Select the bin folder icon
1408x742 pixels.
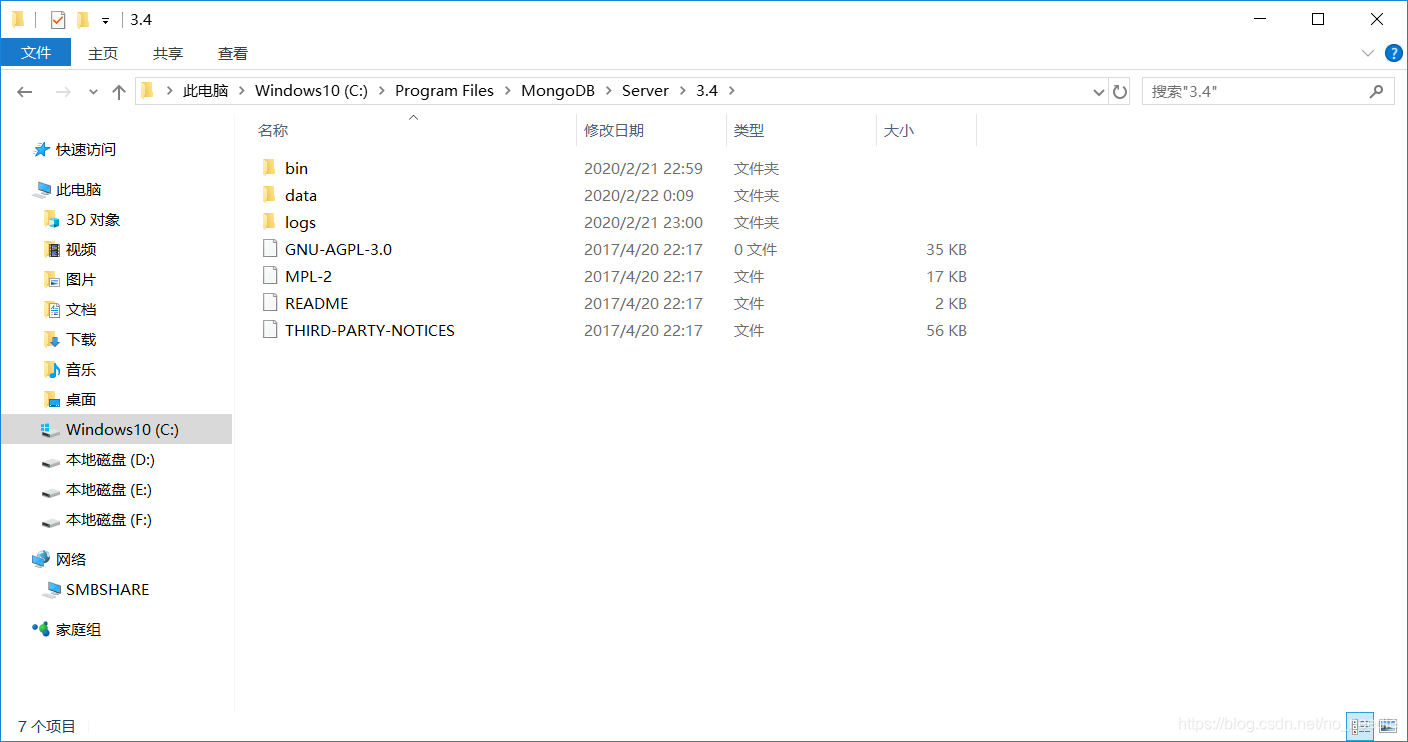click(268, 168)
